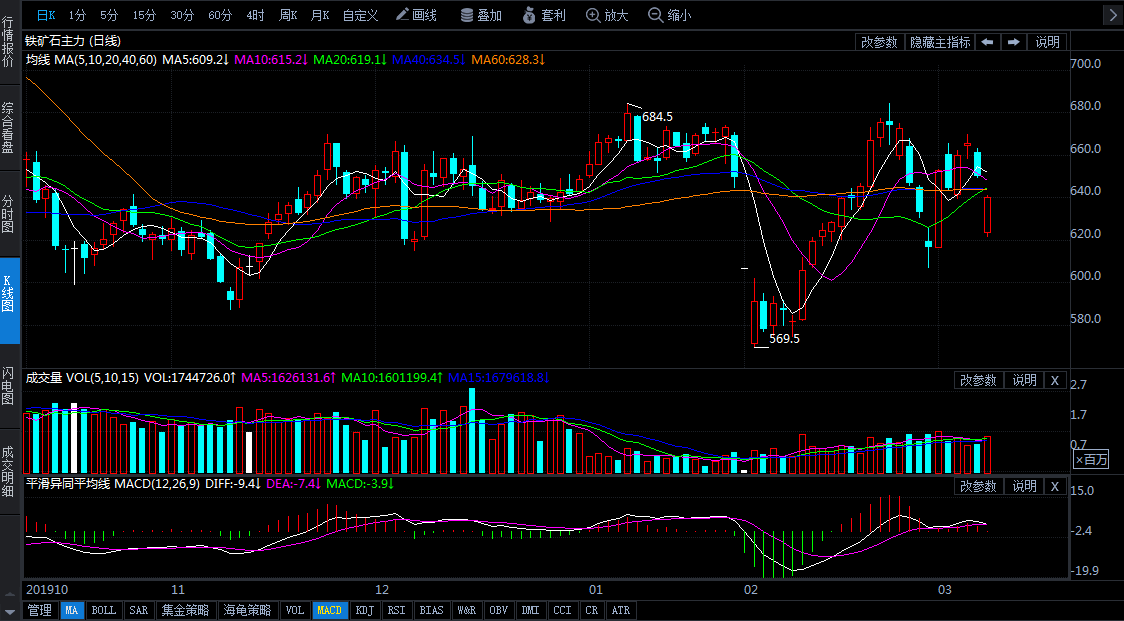Click the MA60:628.3 orange label
The width and height of the screenshot is (1124, 621).
point(508,60)
